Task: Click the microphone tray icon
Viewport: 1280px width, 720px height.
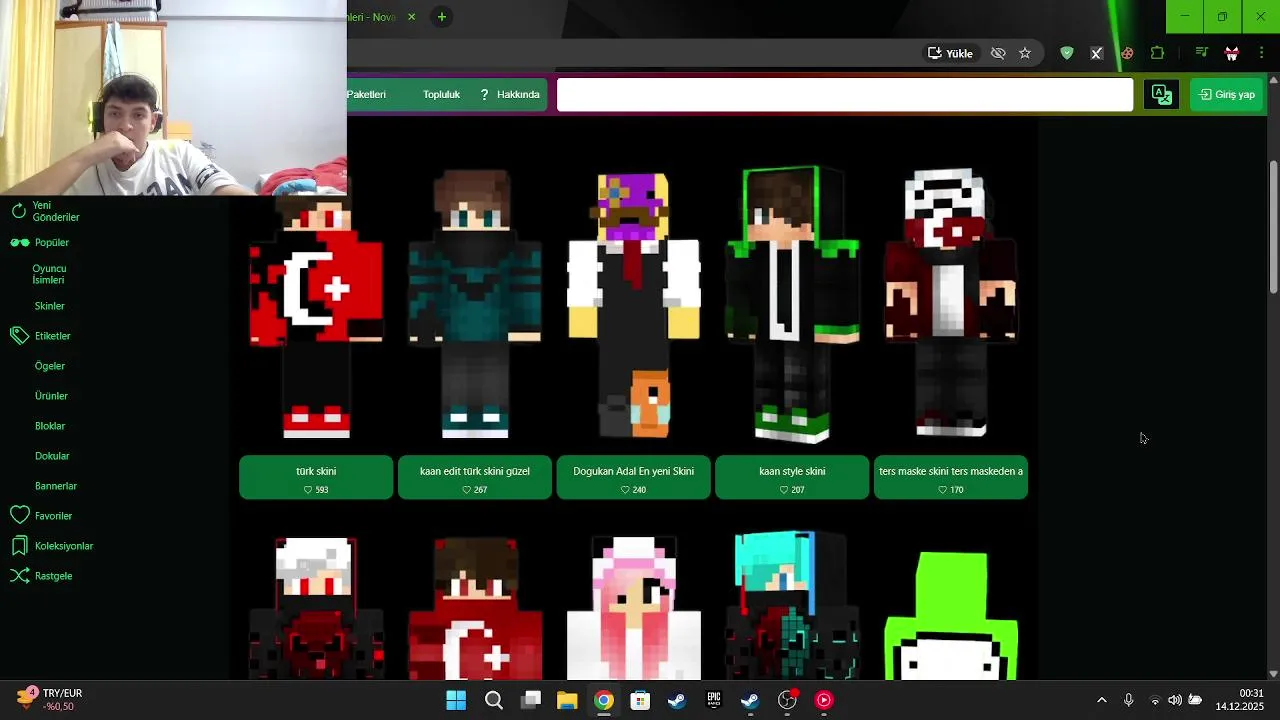Action: tap(1129, 700)
